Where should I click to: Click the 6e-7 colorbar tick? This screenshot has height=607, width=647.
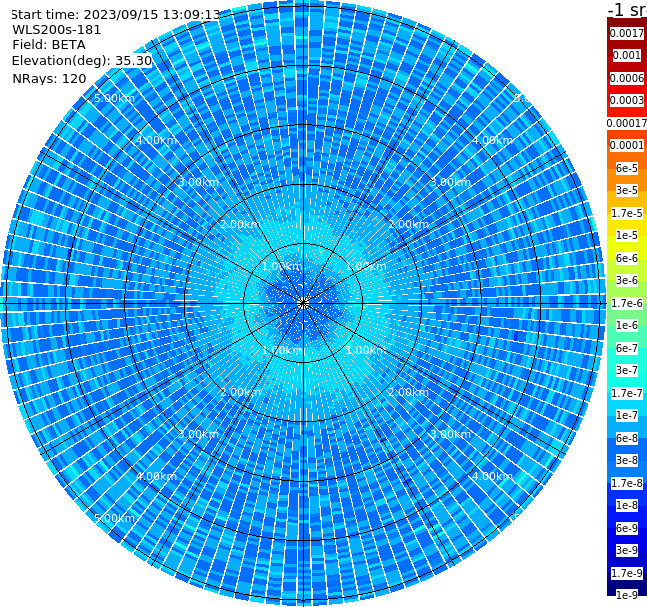(x=627, y=348)
